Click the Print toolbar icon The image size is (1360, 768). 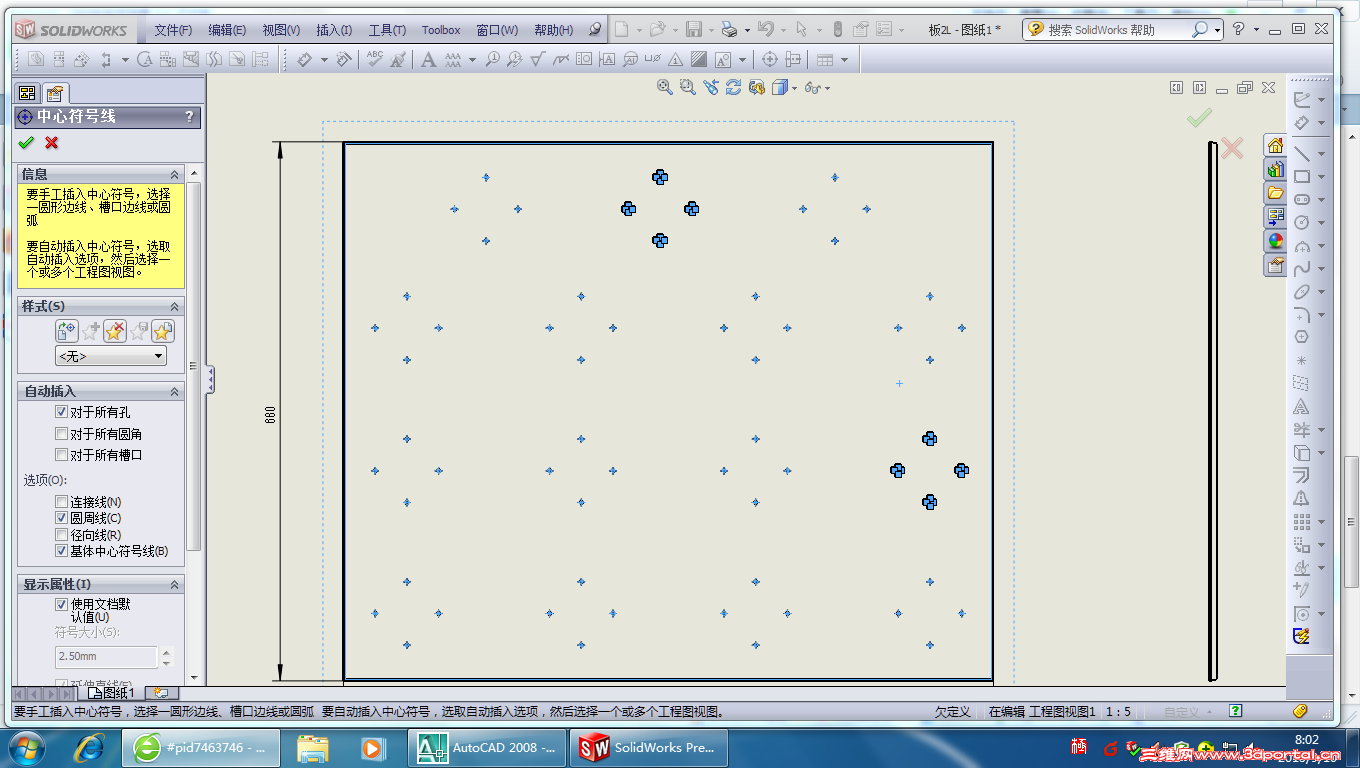coord(729,30)
